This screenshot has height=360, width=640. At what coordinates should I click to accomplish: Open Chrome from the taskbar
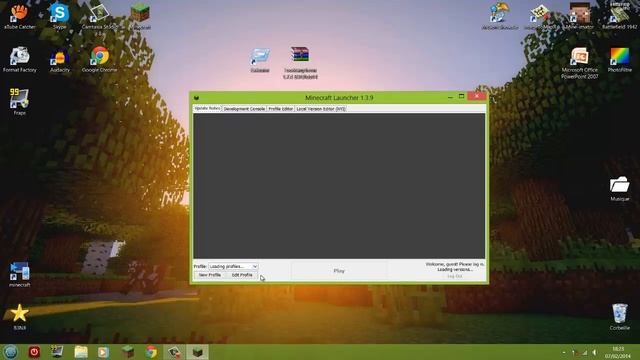pyautogui.click(x=151, y=352)
